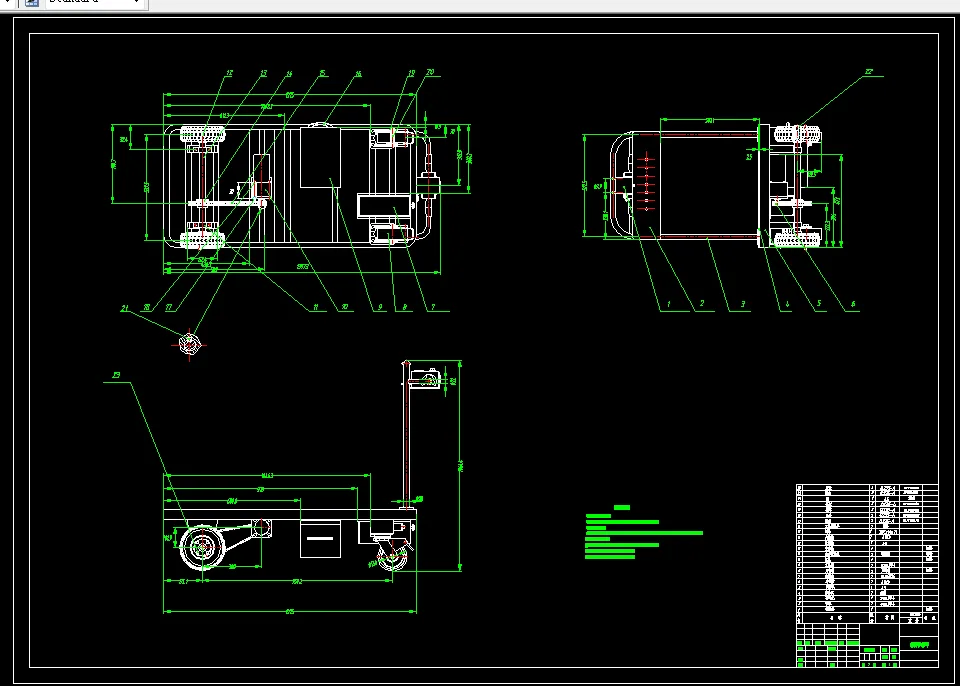Click part balloon label 1
Viewport: 960px width, 686px height.
pyautogui.click(x=669, y=303)
